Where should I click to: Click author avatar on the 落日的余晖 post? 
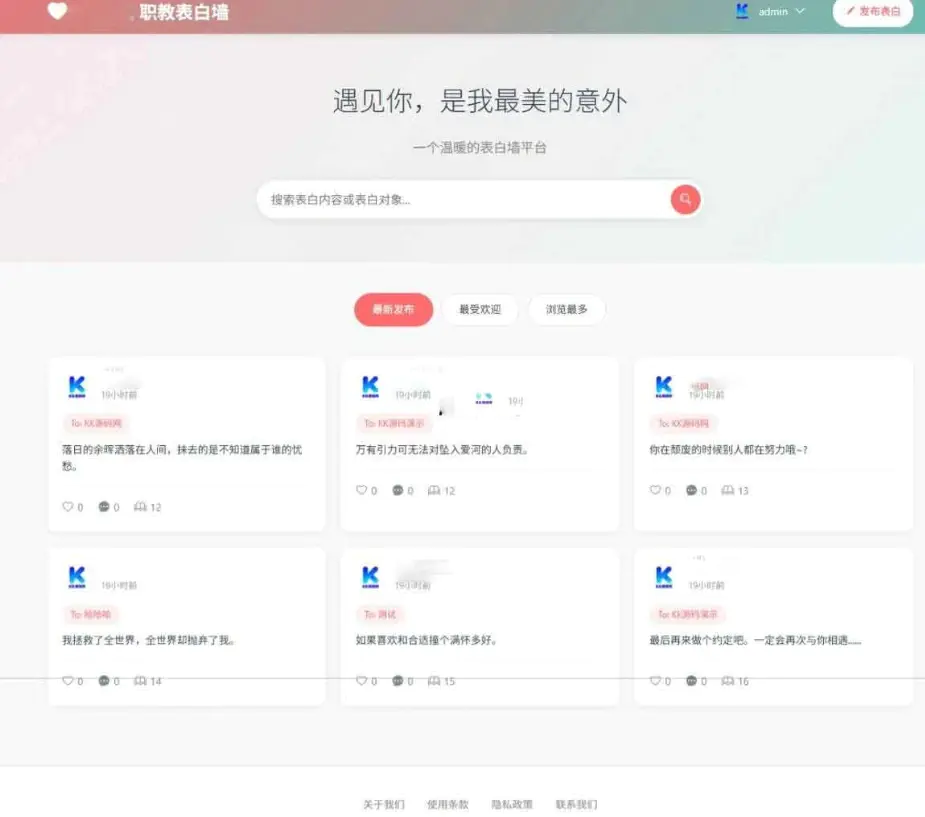(x=77, y=387)
